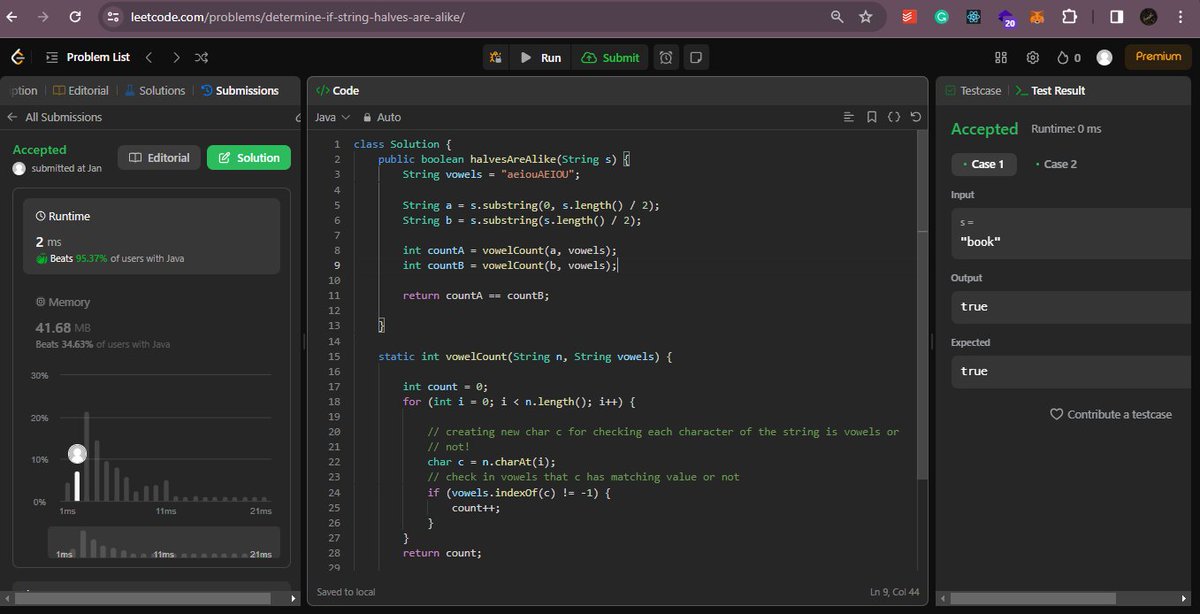This screenshot has height=614, width=1200.
Task: Go to the next problem arrow
Action: click(176, 57)
